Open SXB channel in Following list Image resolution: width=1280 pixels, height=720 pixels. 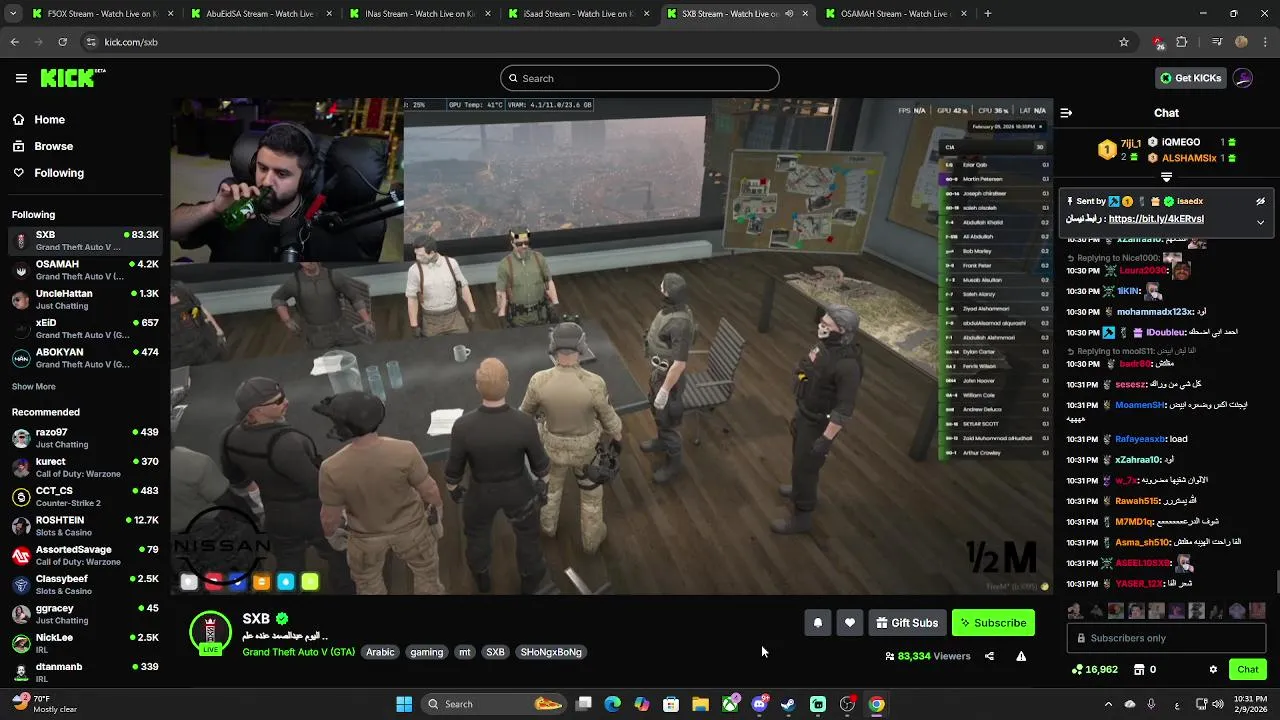click(85, 241)
